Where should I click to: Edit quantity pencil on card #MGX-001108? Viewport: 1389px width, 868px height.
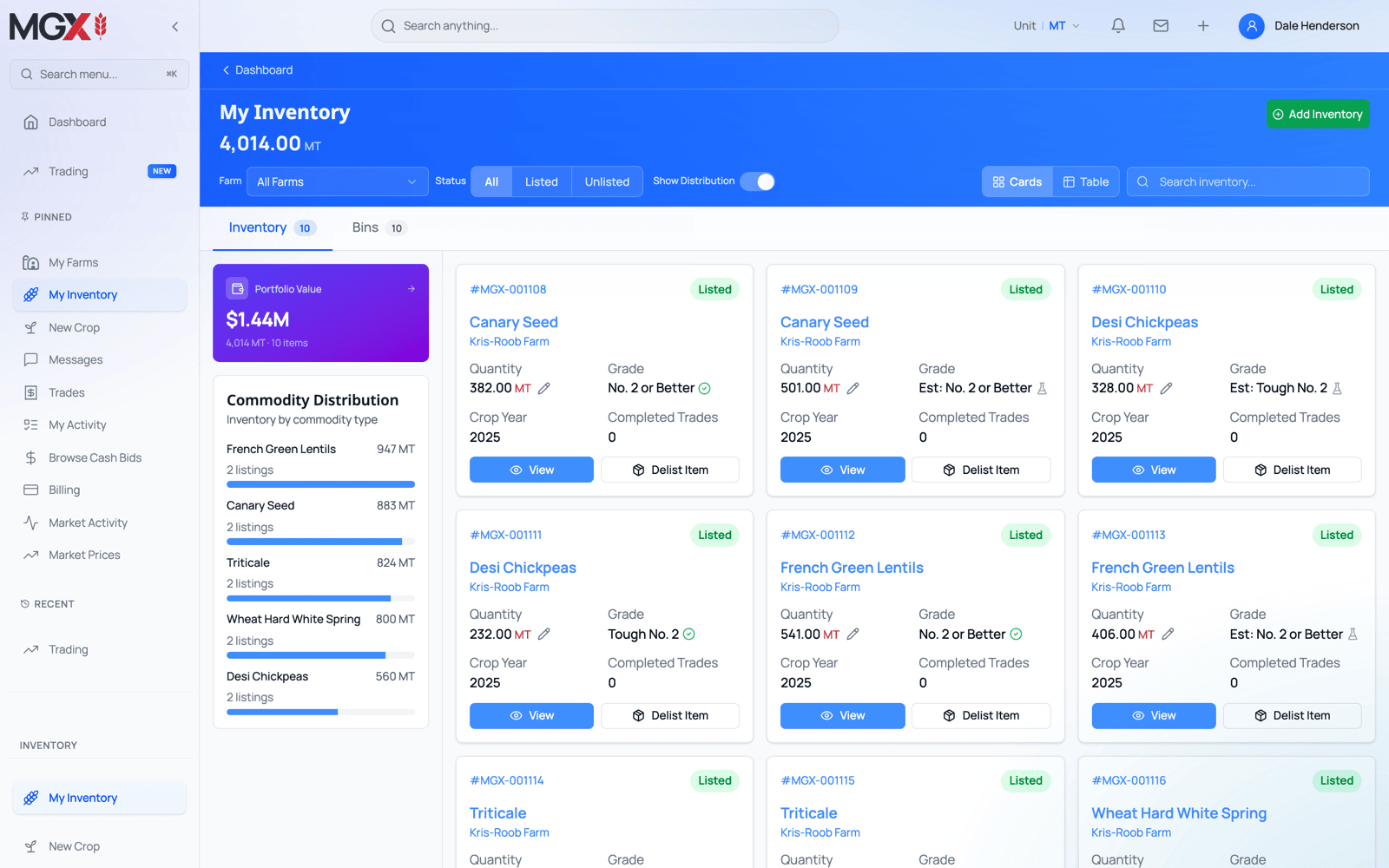pyautogui.click(x=544, y=388)
